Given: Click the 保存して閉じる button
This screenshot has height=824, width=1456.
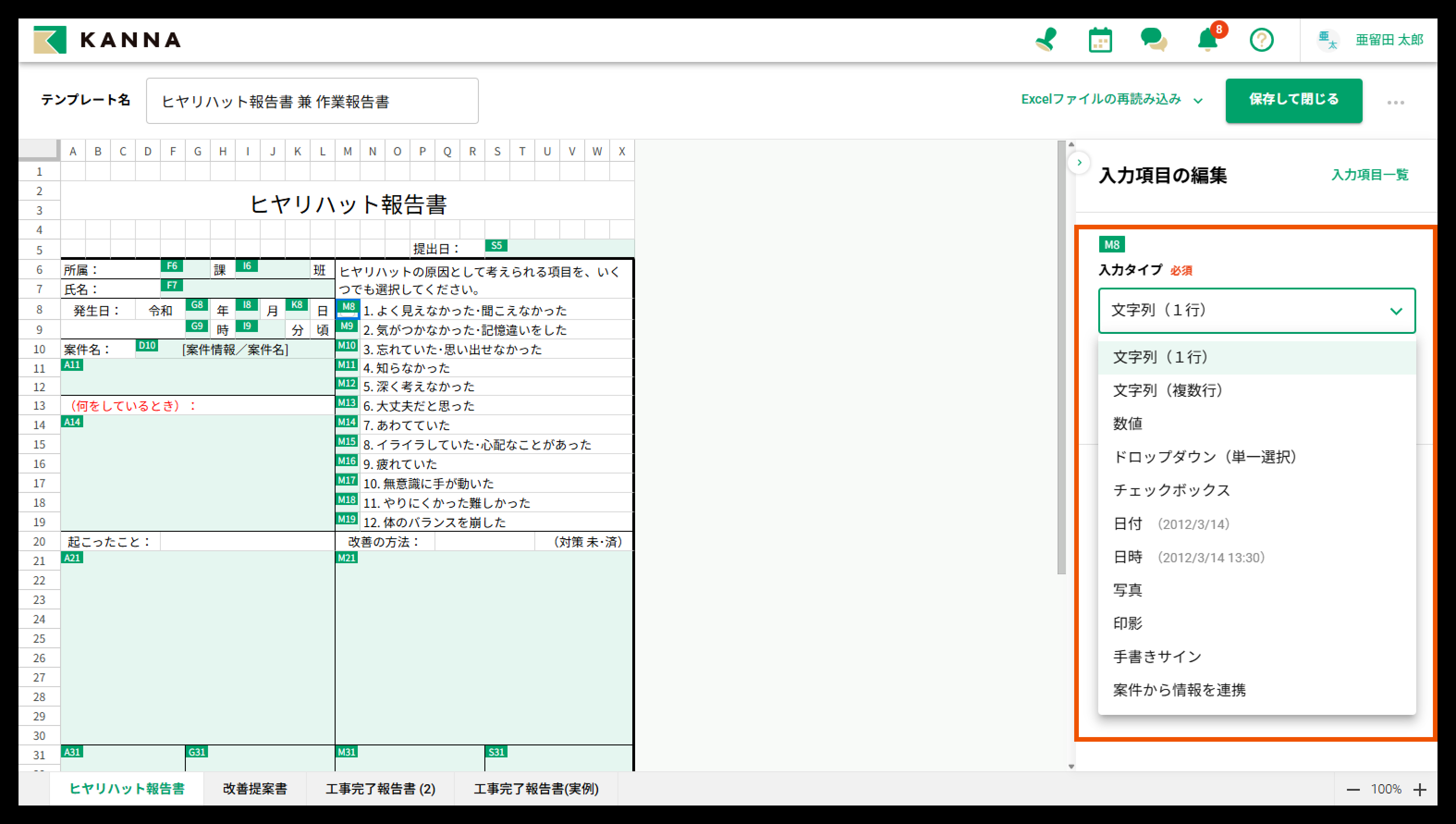Looking at the screenshot, I should click(1293, 100).
